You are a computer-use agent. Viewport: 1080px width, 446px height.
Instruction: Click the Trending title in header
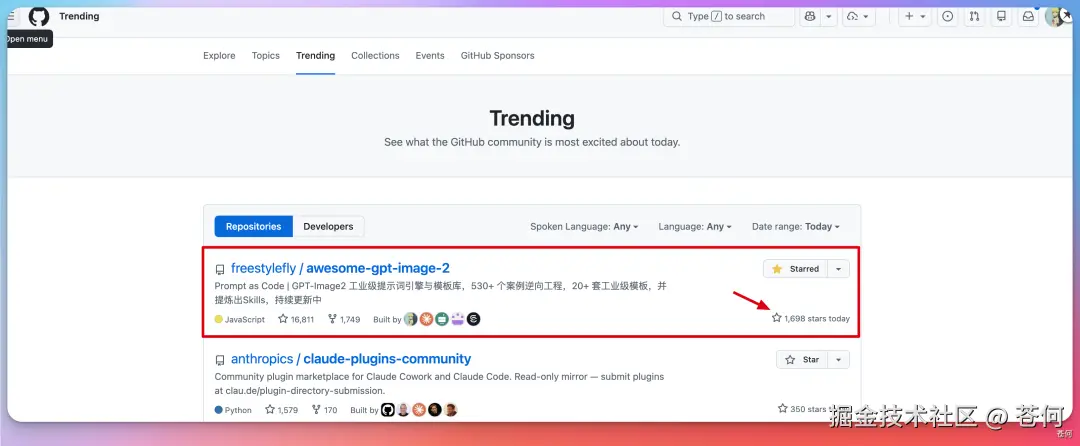[79, 17]
